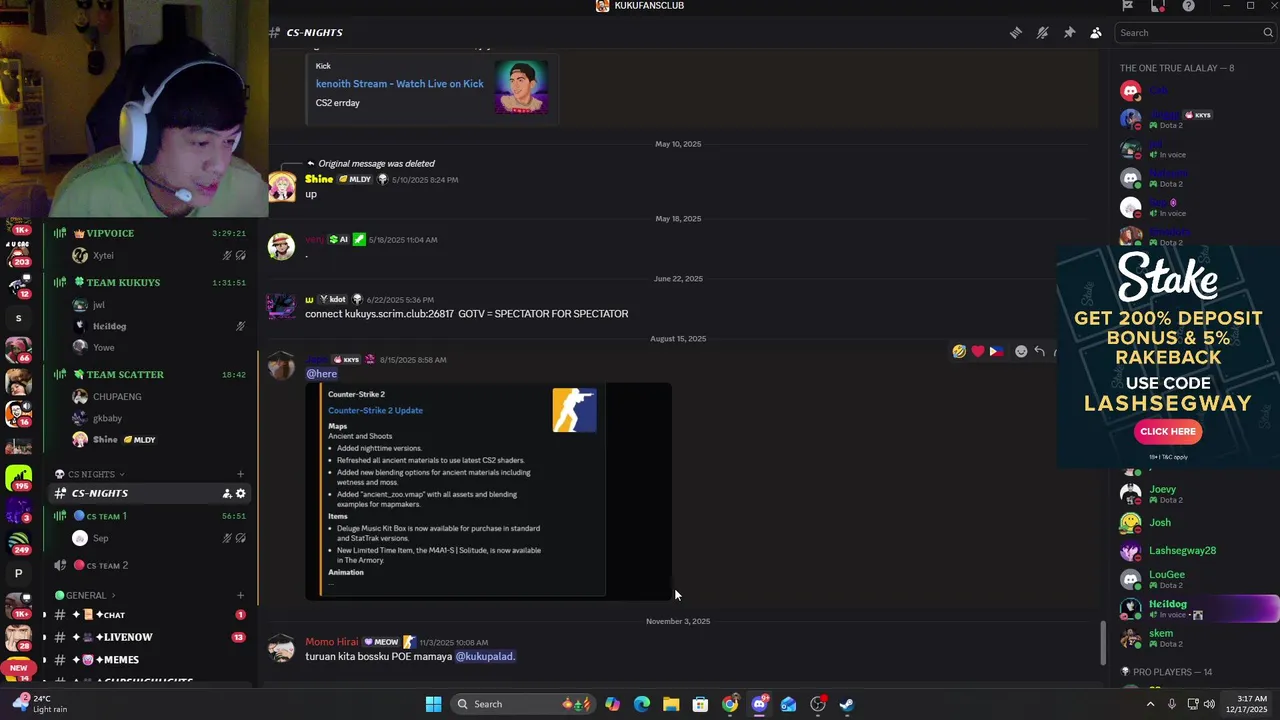This screenshot has height=720, width=1280.
Task: Click the chat scrollbar thumb
Action: (x=1104, y=641)
